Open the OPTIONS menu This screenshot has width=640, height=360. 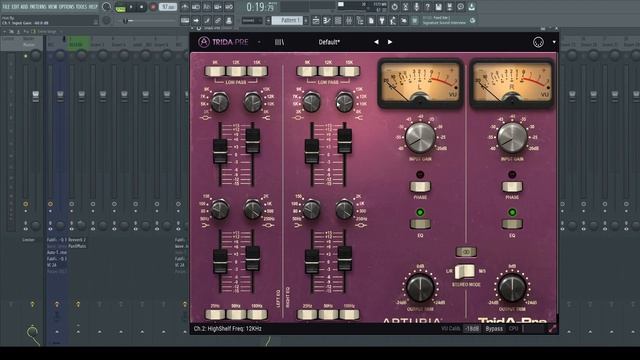pyautogui.click(x=67, y=7)
